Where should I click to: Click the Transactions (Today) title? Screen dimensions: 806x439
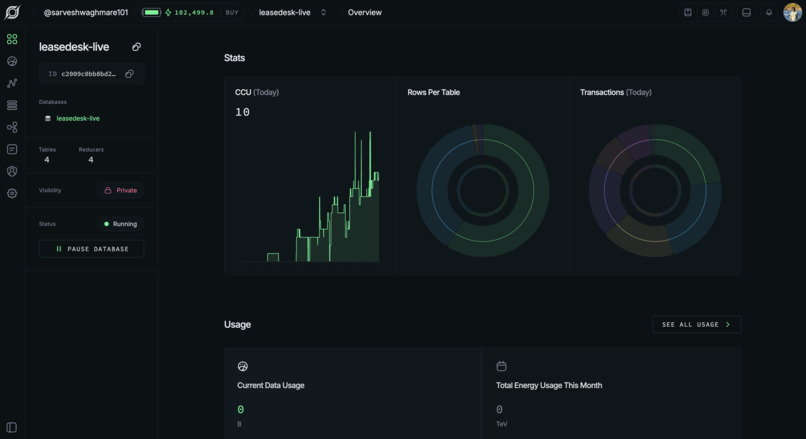[x=616, y=93]
